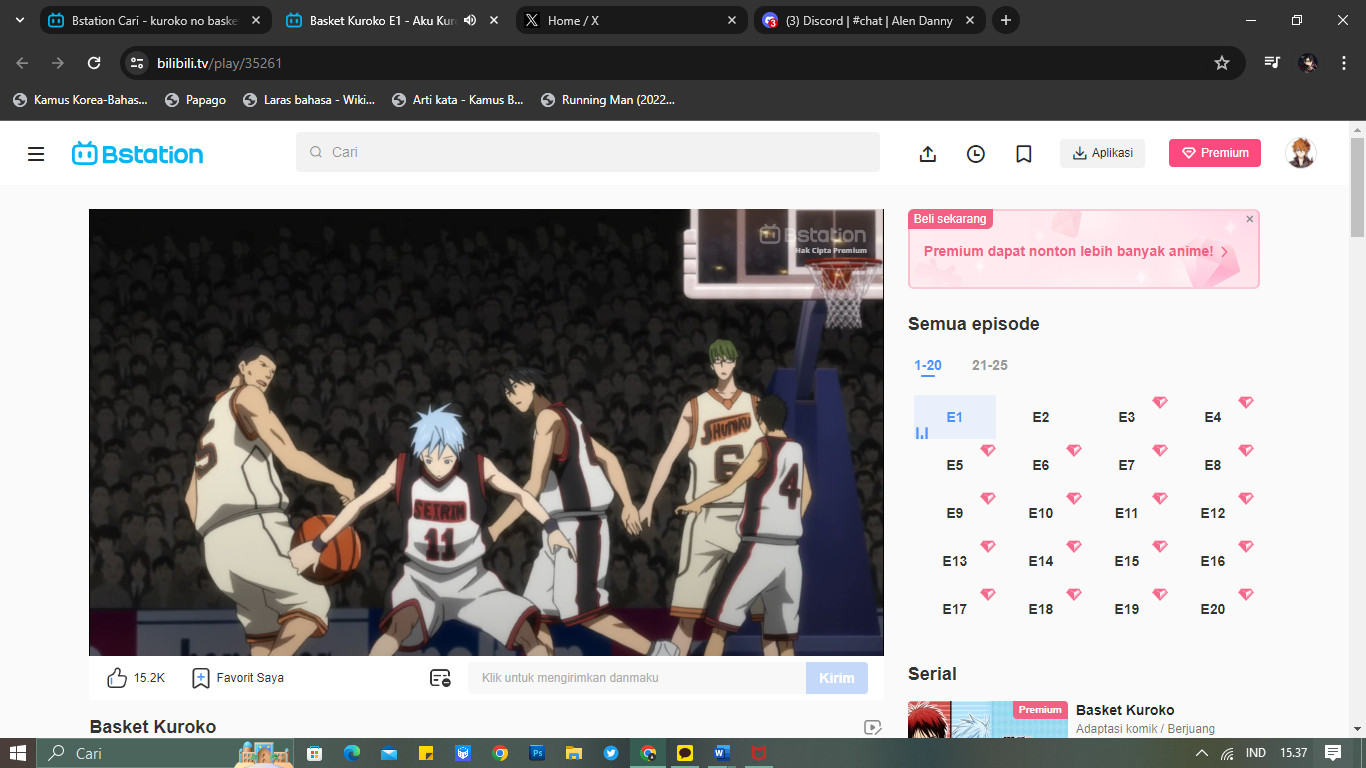Image resolution: width=1366 pixels, height=768 pixels.
Task: Play episode E10
Action: [1041, 513]
